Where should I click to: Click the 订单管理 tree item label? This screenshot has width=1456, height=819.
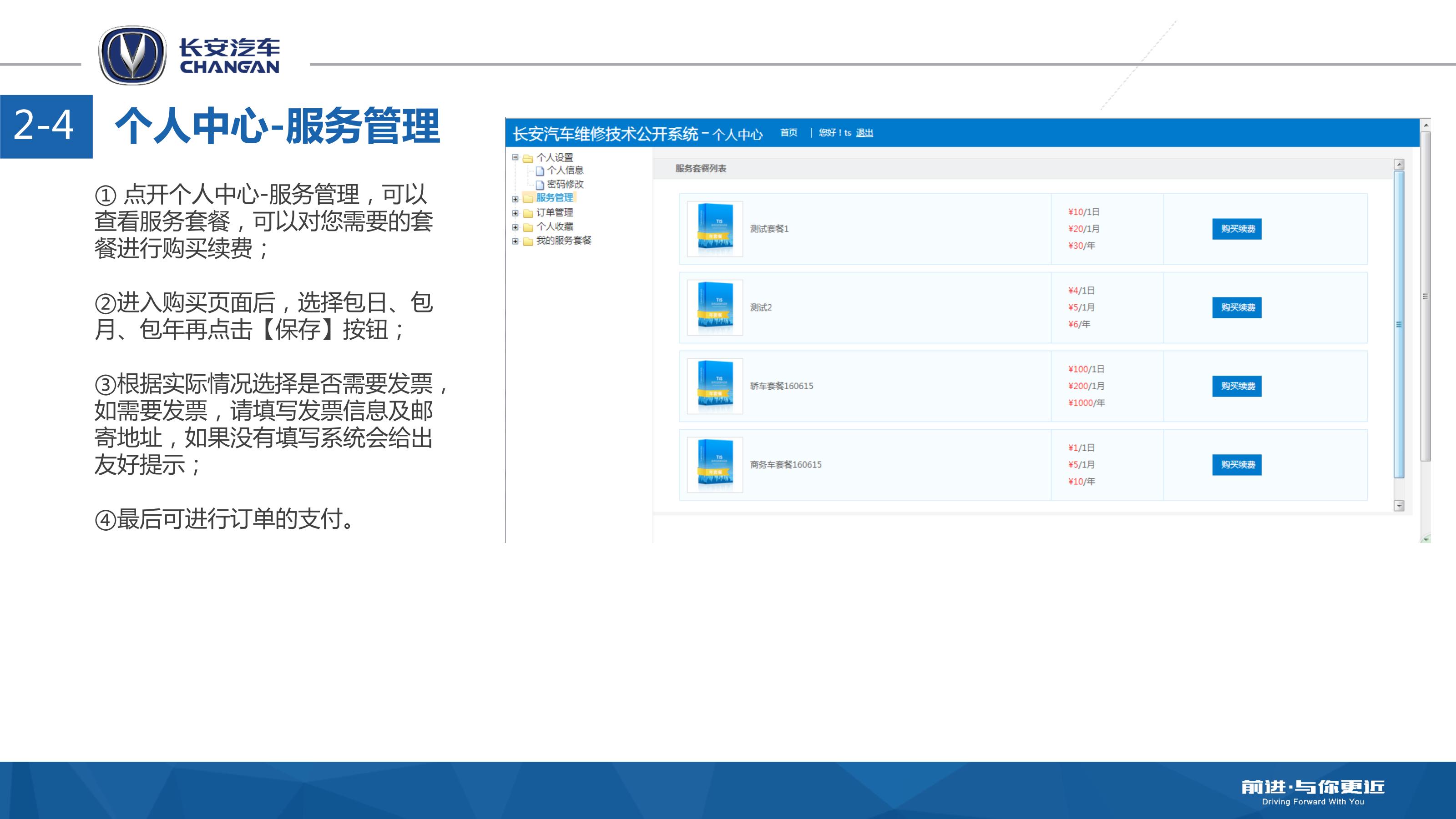[555, 212]
